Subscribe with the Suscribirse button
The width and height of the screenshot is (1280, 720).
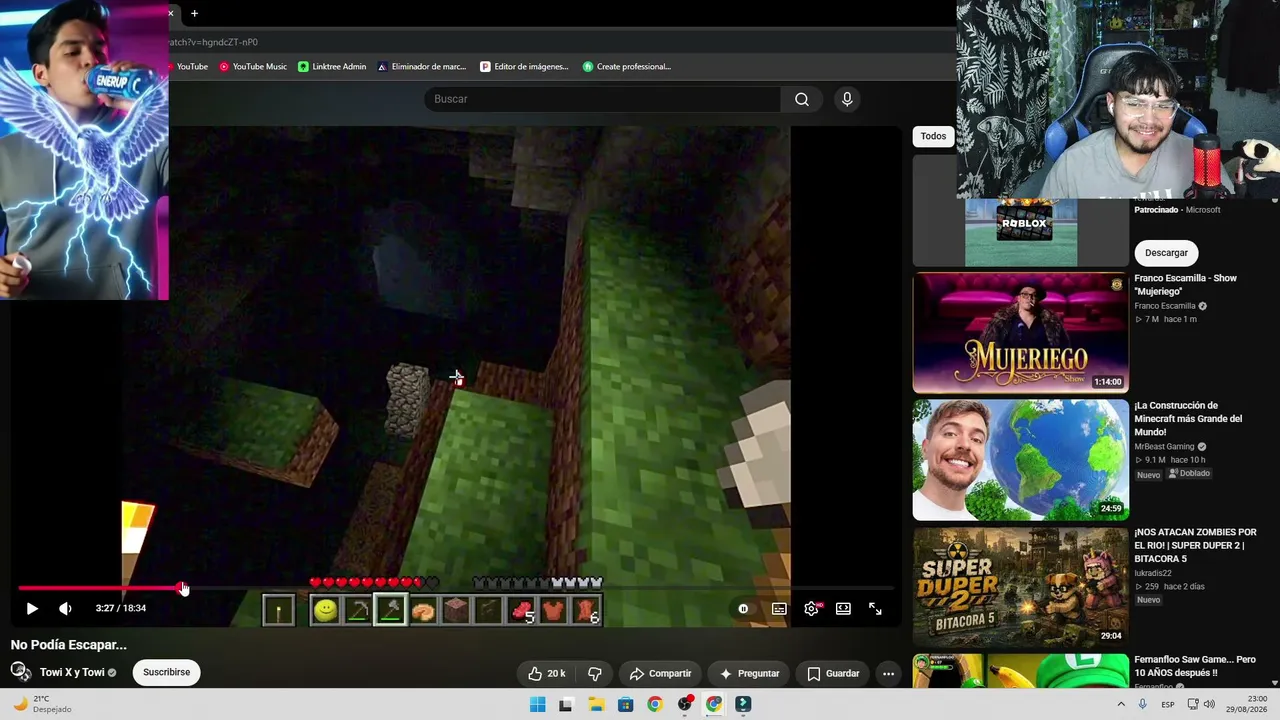pos(166,672)
